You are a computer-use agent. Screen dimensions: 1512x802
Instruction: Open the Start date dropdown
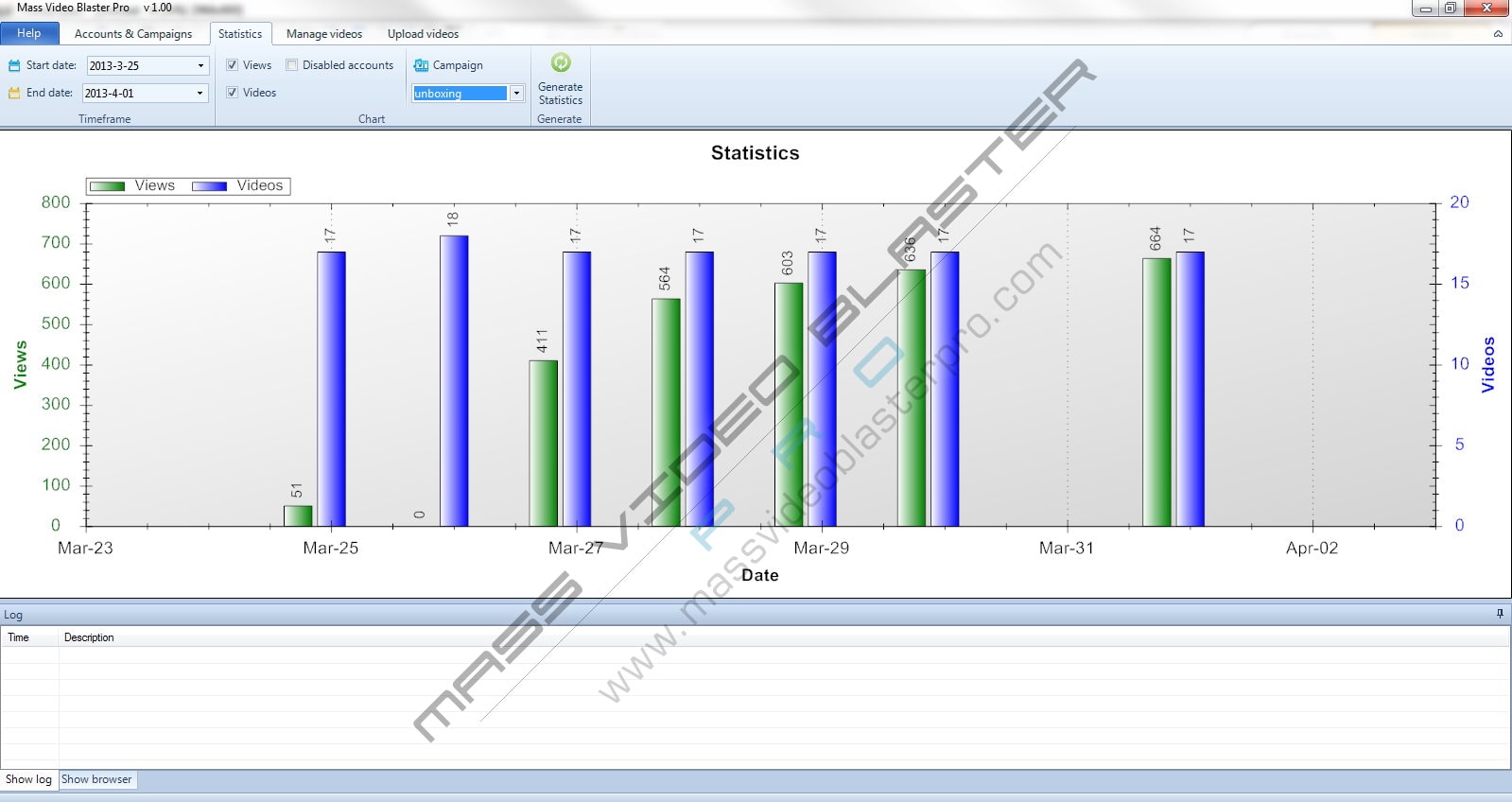click(200, 66)
